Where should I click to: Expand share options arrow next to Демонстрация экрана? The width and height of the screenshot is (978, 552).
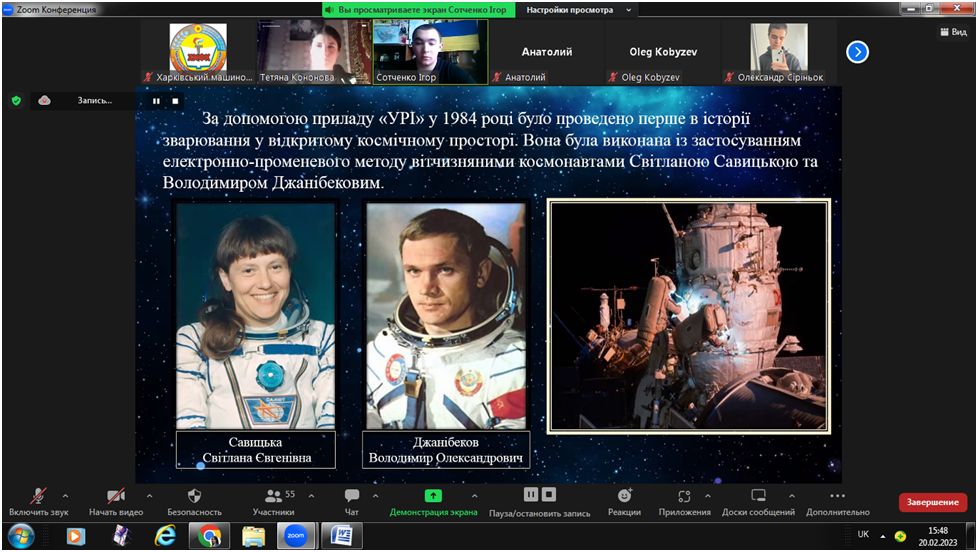[x=475, y=496]
